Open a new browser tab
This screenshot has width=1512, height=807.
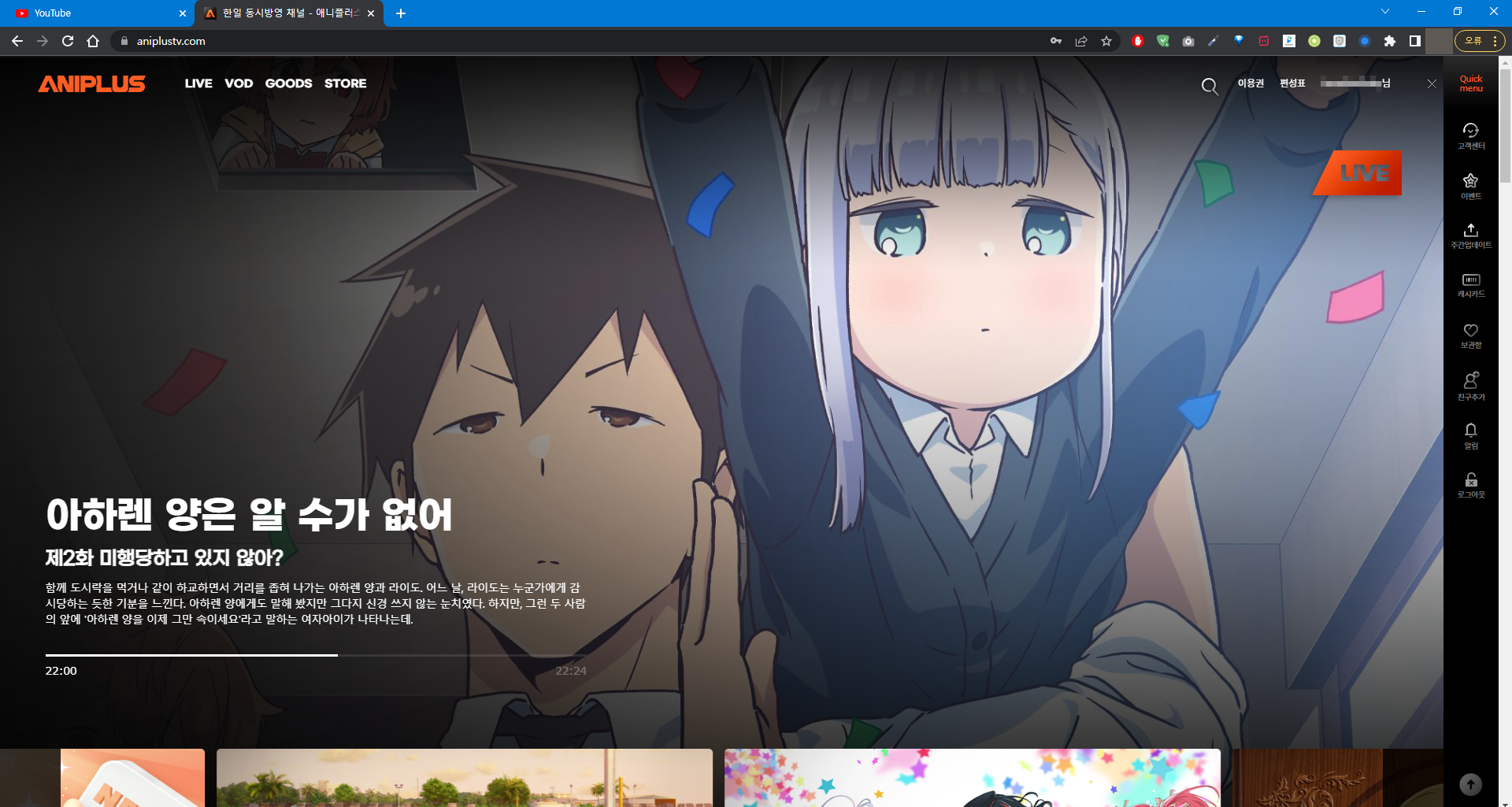tap(401, 13)
